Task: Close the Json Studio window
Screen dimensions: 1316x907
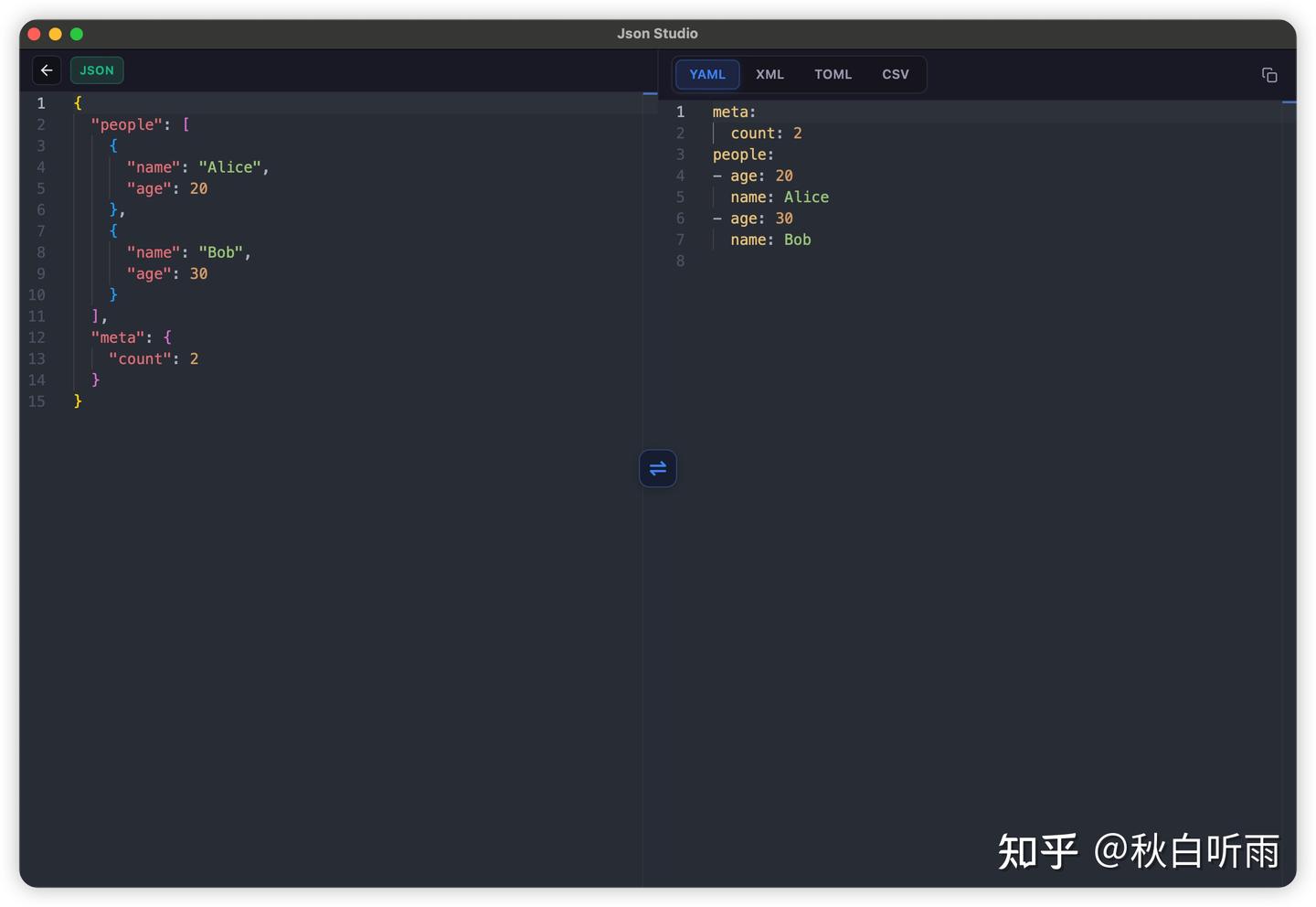Action: point(34,34)
